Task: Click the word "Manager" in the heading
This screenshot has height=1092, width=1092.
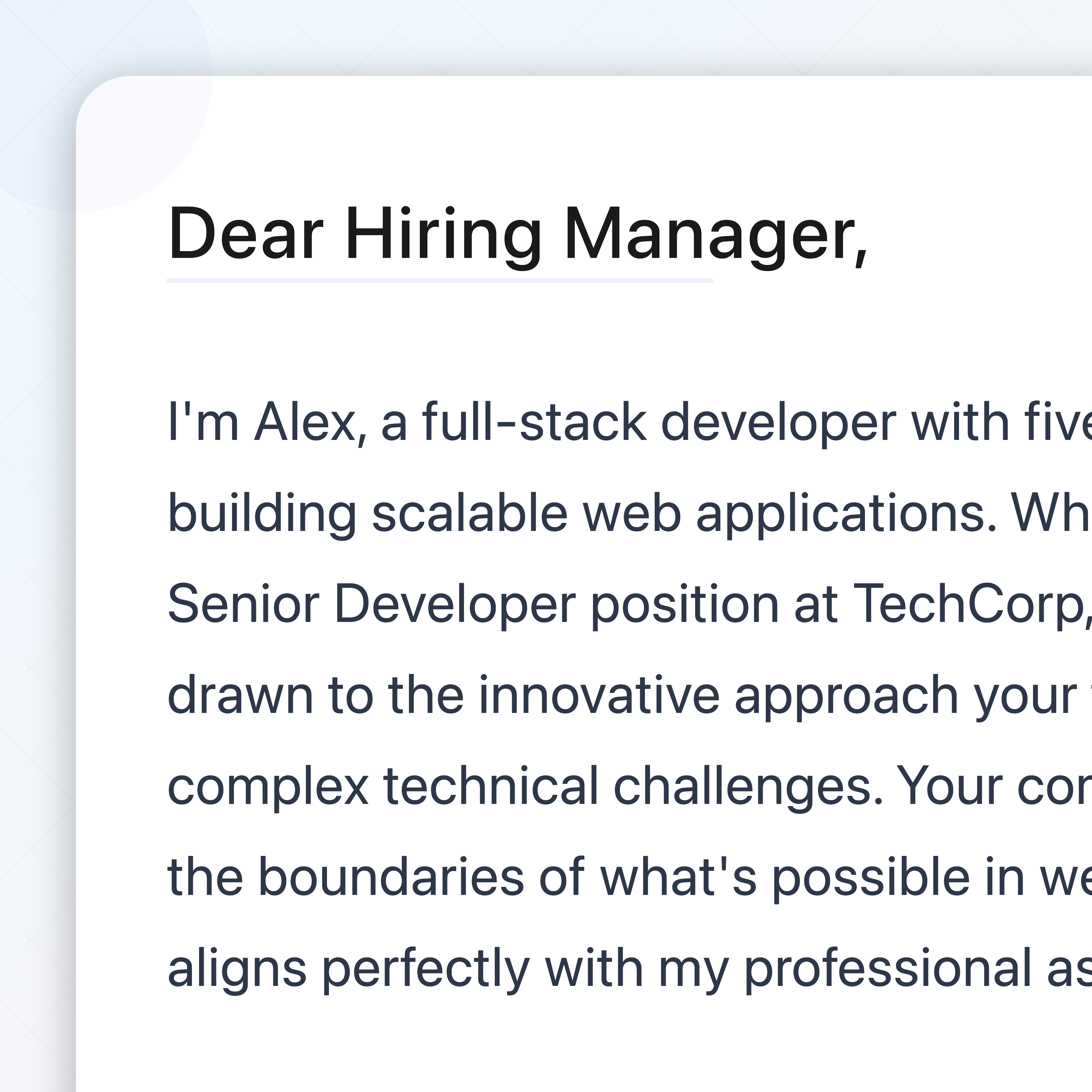Action: 709,233
